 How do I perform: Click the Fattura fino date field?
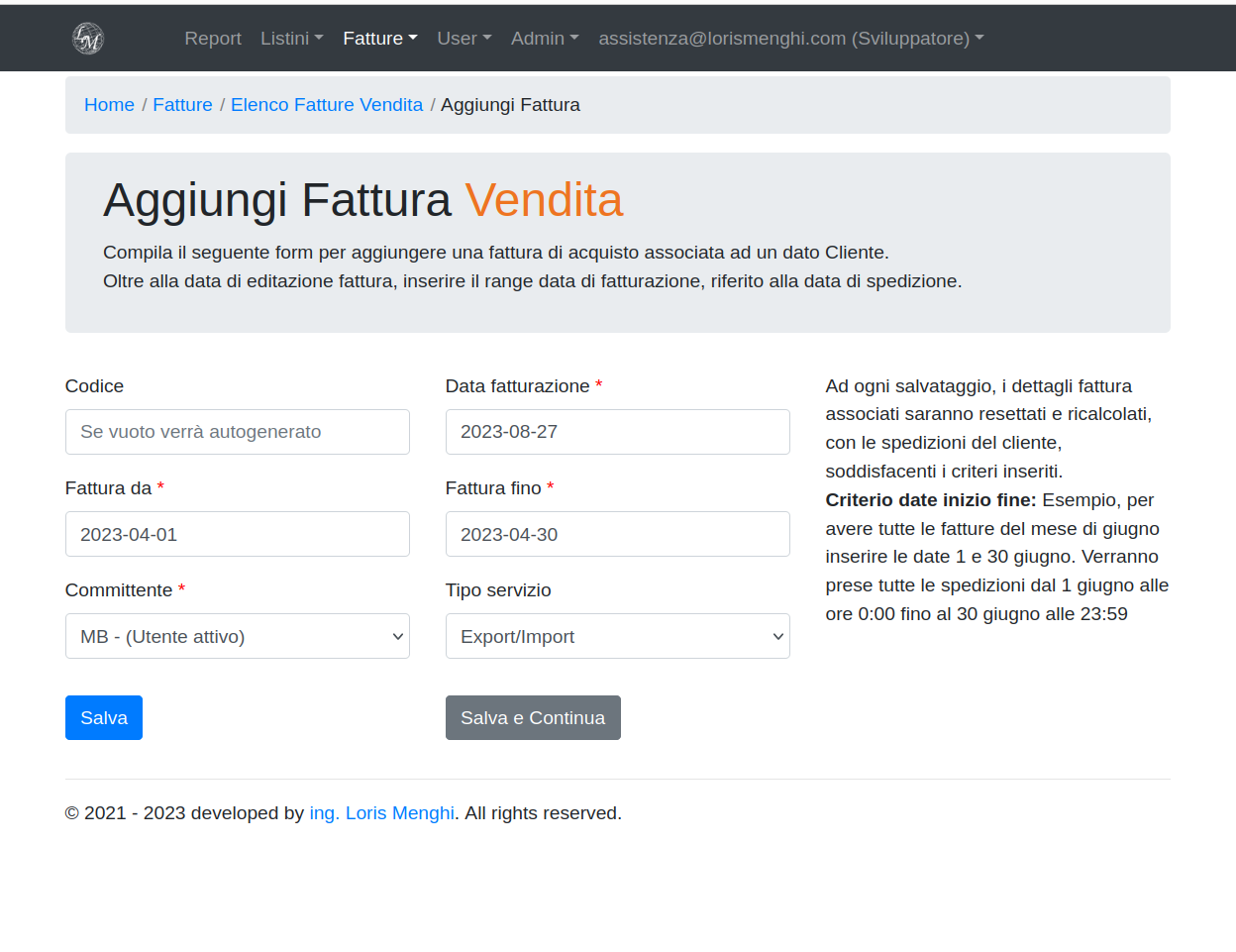(617, 534)
